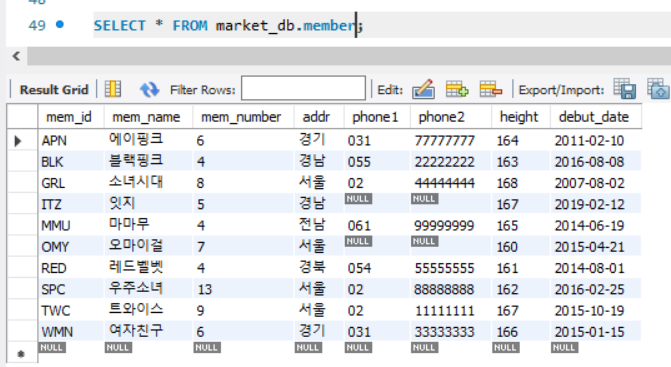Image resolution: width=671 pixels, height=367 pixels.
Task: Sort by phone1 column header
Action: point(377,117)
